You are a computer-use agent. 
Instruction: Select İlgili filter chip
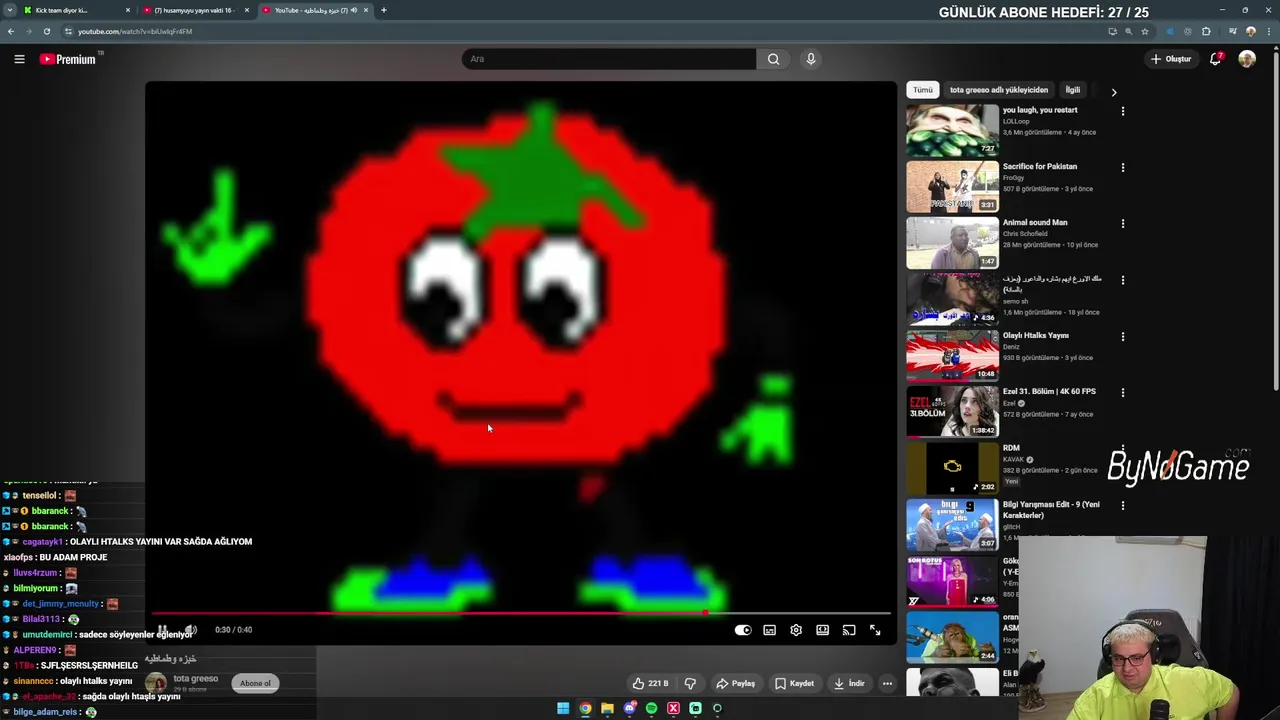pyautogui.click(x=1072, y=90)
